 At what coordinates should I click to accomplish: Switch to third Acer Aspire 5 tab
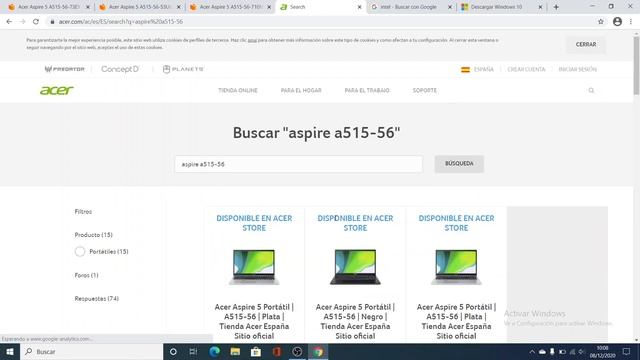coord(231,7)
